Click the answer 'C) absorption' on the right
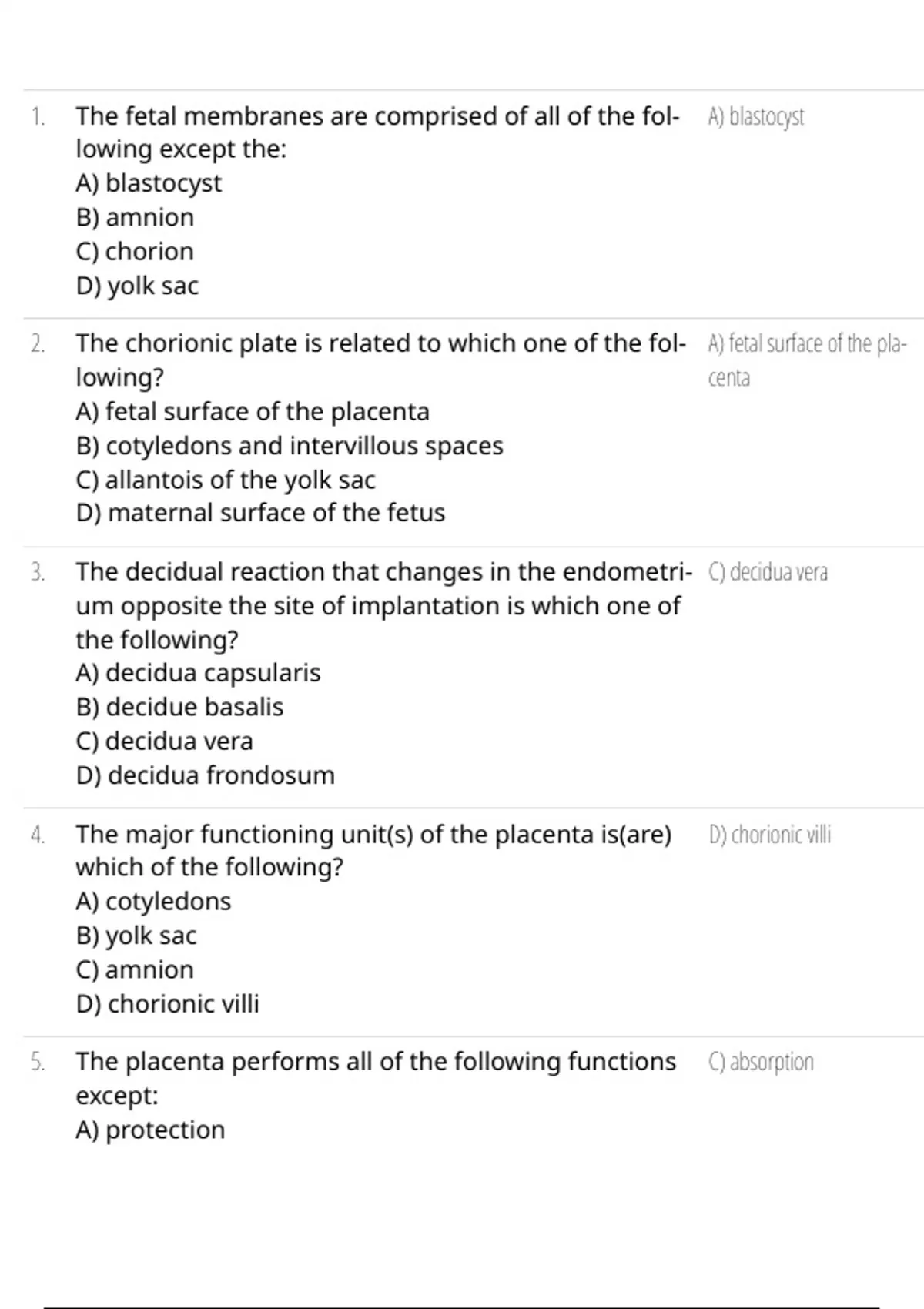The width and height of the screenshot is (924, 1309). point(761,1062)
